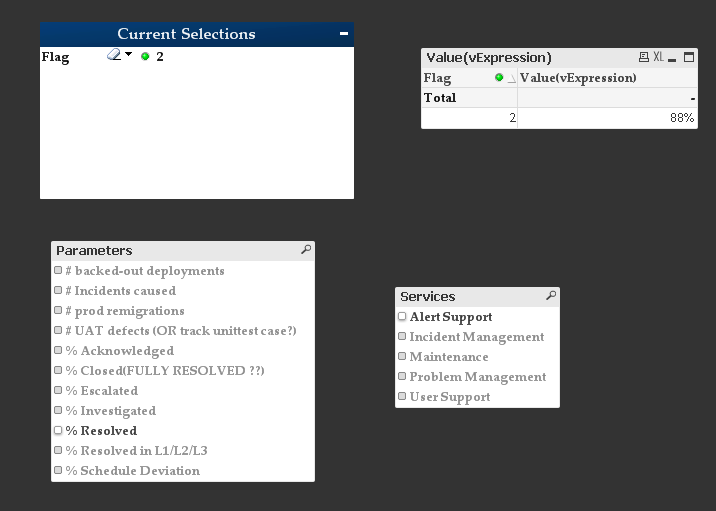Click the Problem Management service entry
The width and height of the screenshot is (716, 511).
(477, 377)
